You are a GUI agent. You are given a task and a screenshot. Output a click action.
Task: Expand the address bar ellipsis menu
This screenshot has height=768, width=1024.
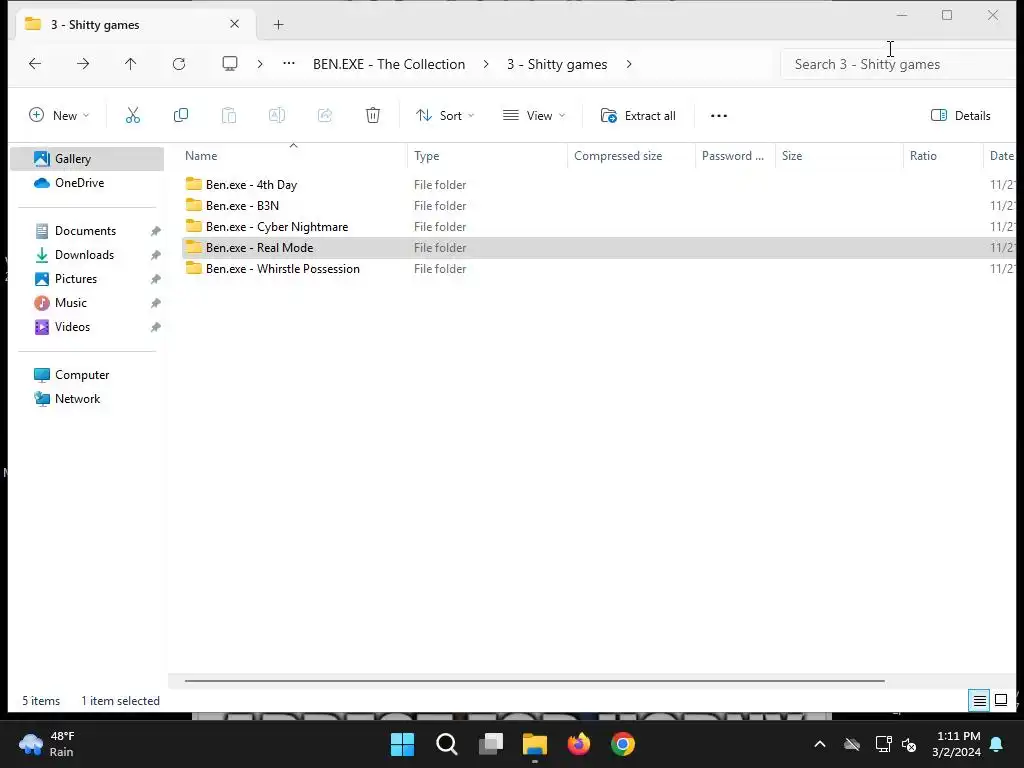coord(289,64)
